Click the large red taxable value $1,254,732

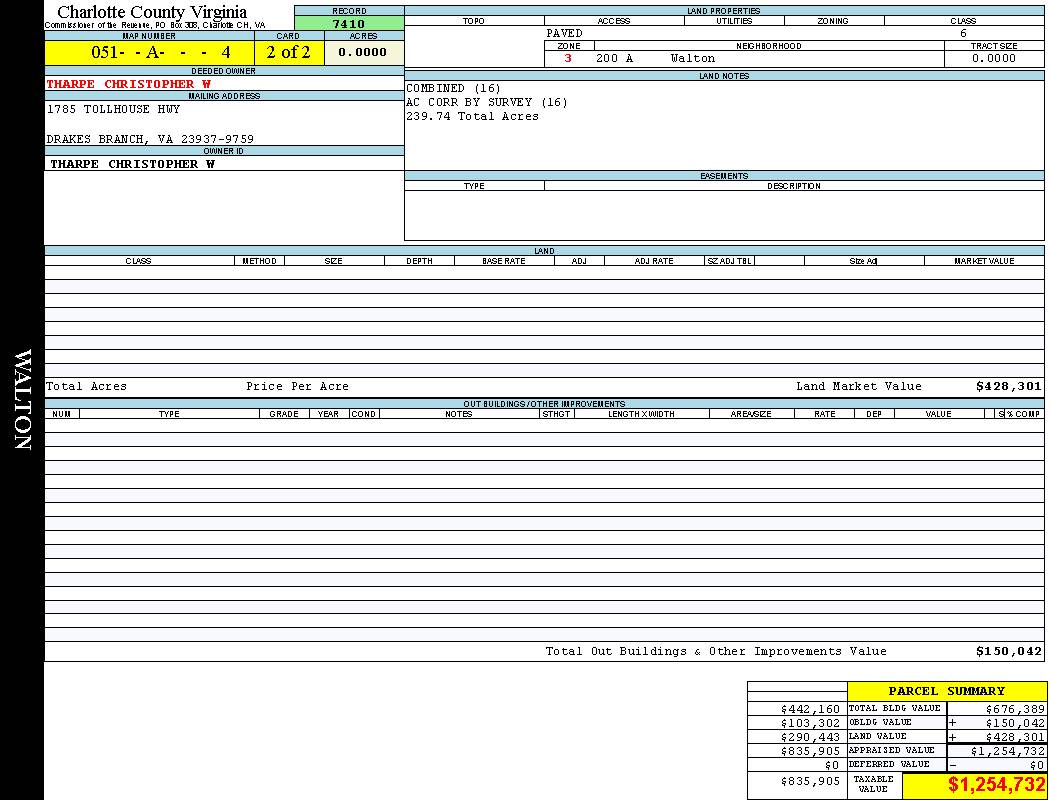996,785
